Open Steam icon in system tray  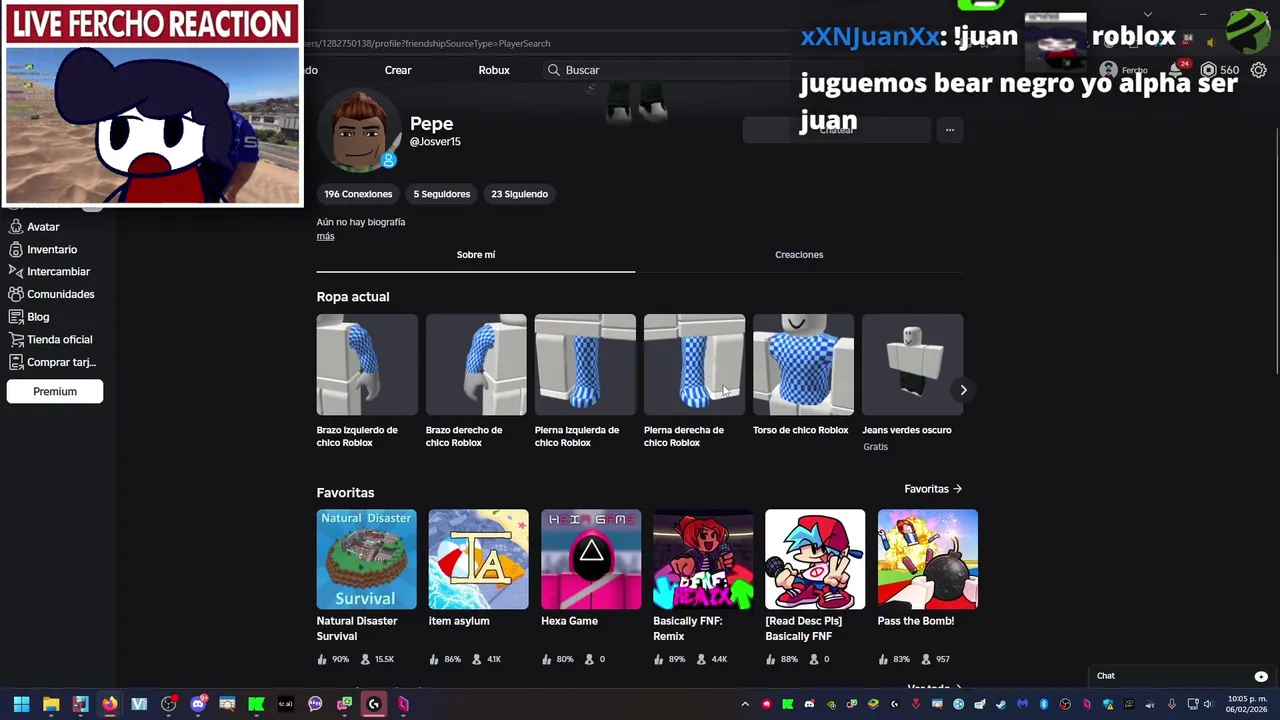(x=1001, y=704)
